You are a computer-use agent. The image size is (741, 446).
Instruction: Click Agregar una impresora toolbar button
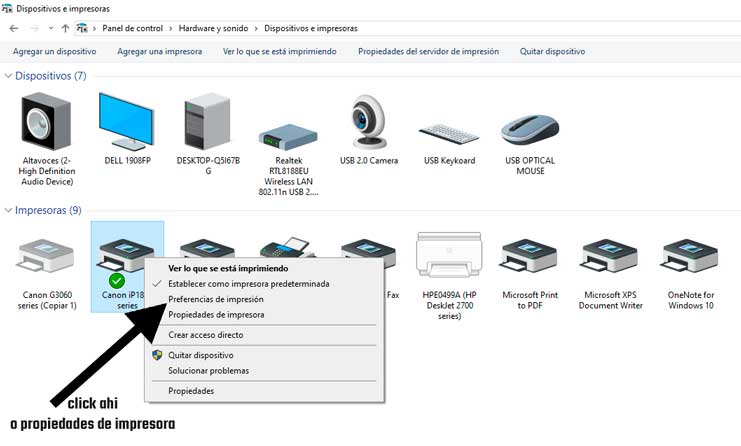(160, 51)
